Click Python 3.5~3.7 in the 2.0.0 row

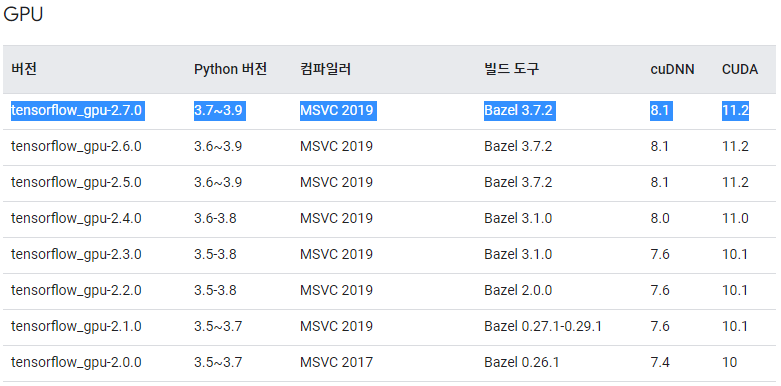pos(218,363)
